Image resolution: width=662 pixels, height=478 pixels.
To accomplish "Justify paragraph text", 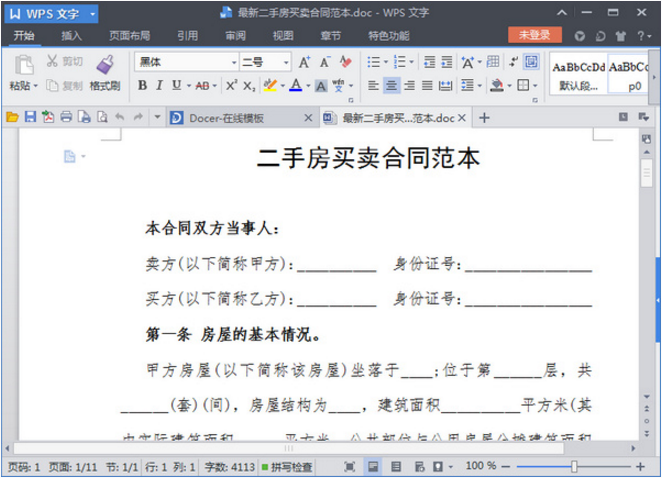I will [427, 86].
